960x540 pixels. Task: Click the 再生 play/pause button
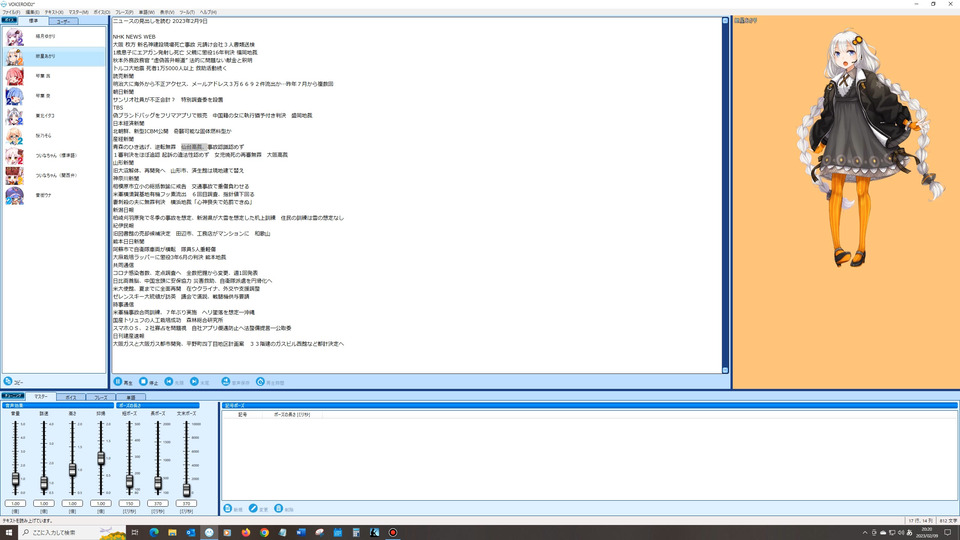118,381
